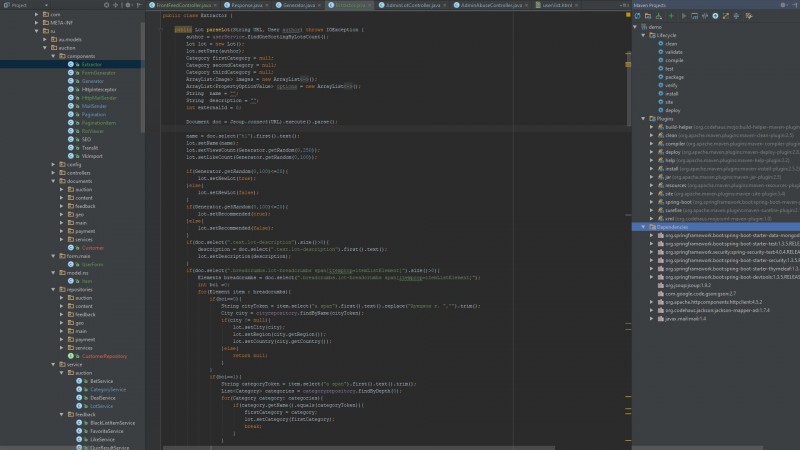Switch to AdminAbuseController.java tab
Image resolution: width=800 pixels, height=450 pixels.
(x=491, y=5)
